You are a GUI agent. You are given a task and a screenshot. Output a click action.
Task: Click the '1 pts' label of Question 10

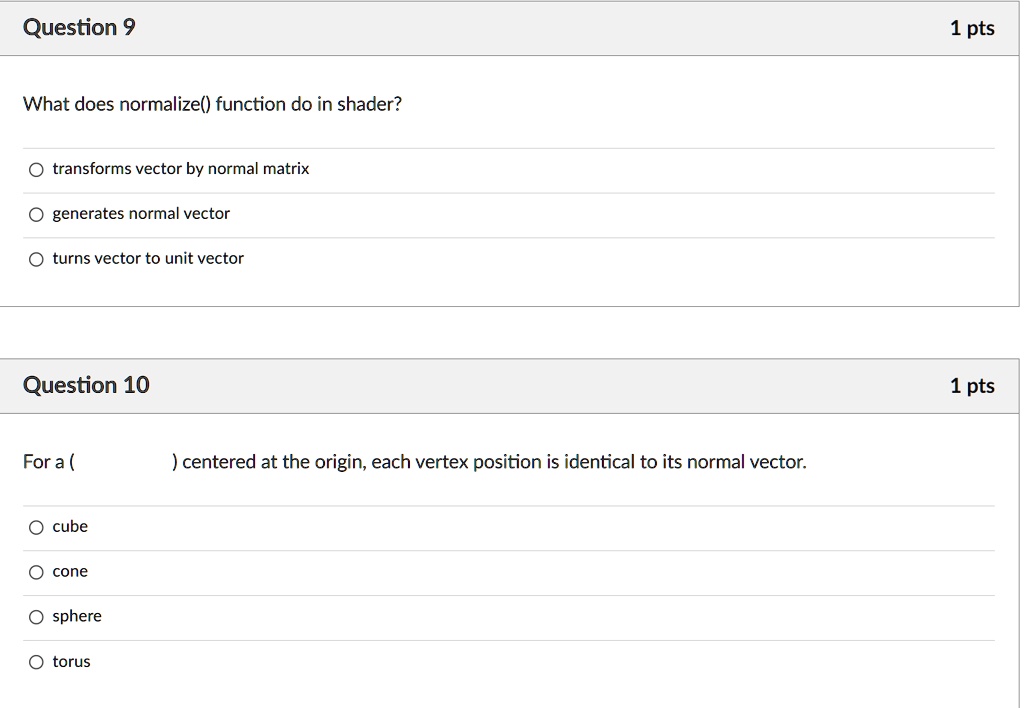(x=972, y=385)
